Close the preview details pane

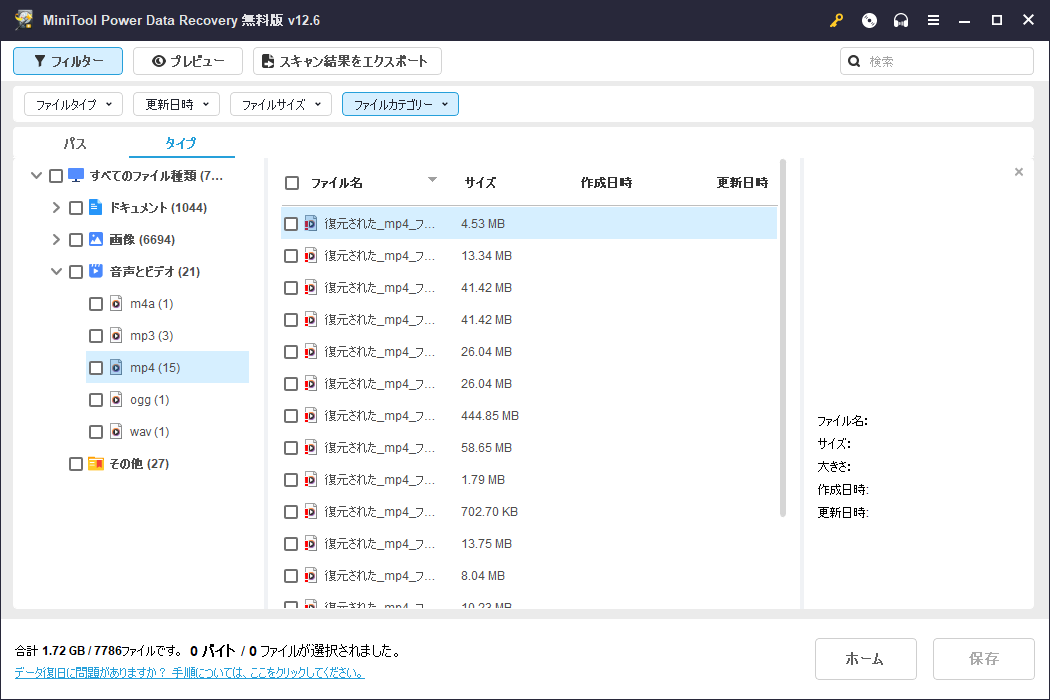pyautogui.click(x=1019, y=172)
